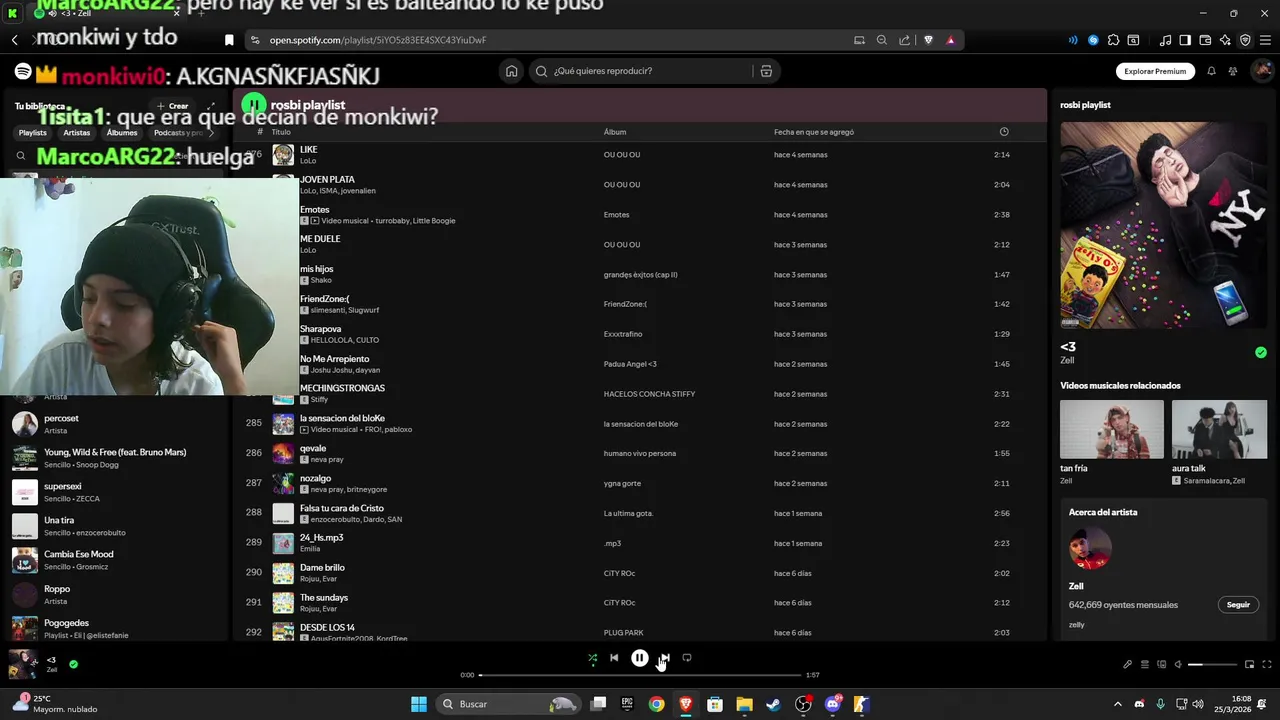Screen dimensions: 1280x720
Task: Sort by the duration clock column header
Action: [1004, 132]
